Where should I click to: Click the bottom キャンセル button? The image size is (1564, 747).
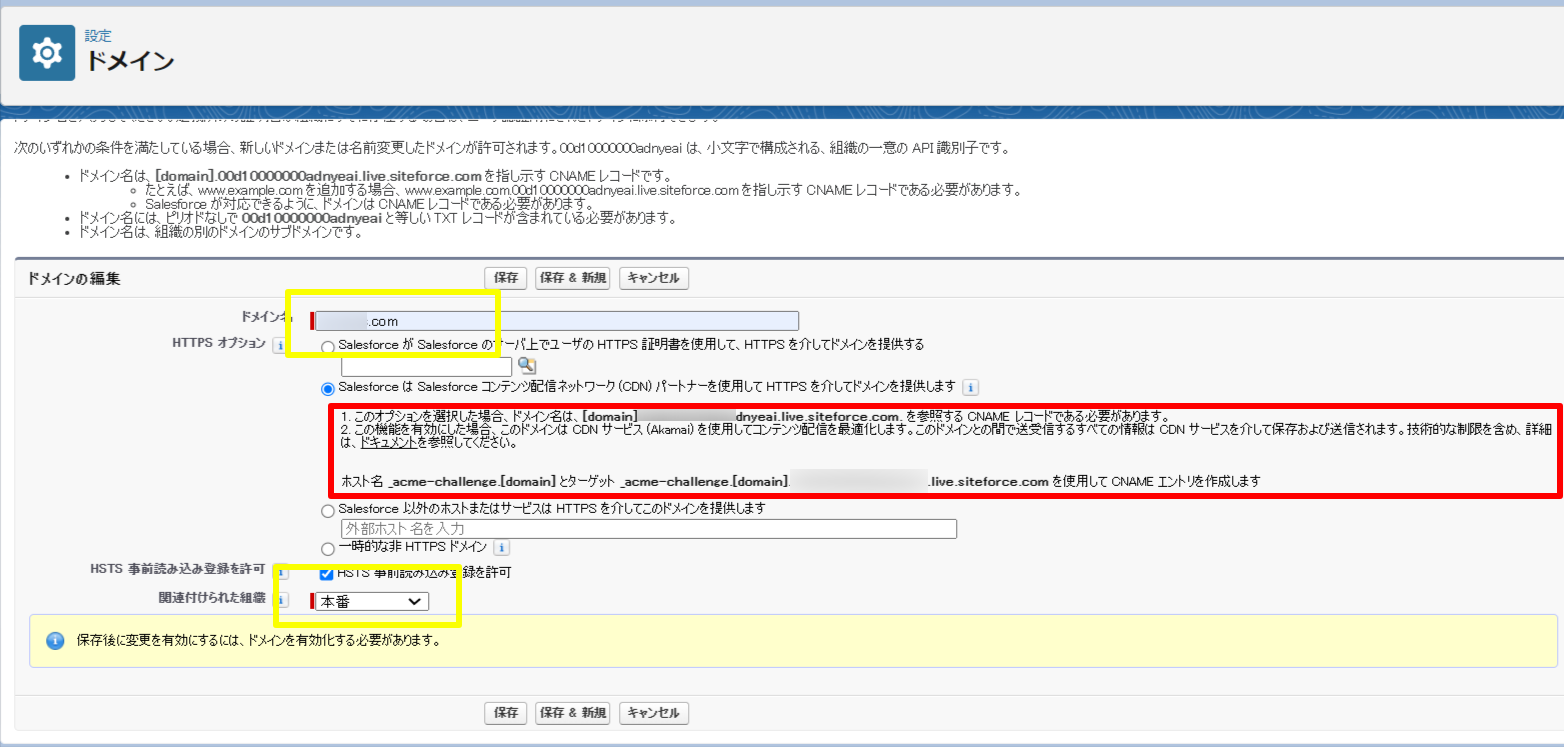pos(654,713)
